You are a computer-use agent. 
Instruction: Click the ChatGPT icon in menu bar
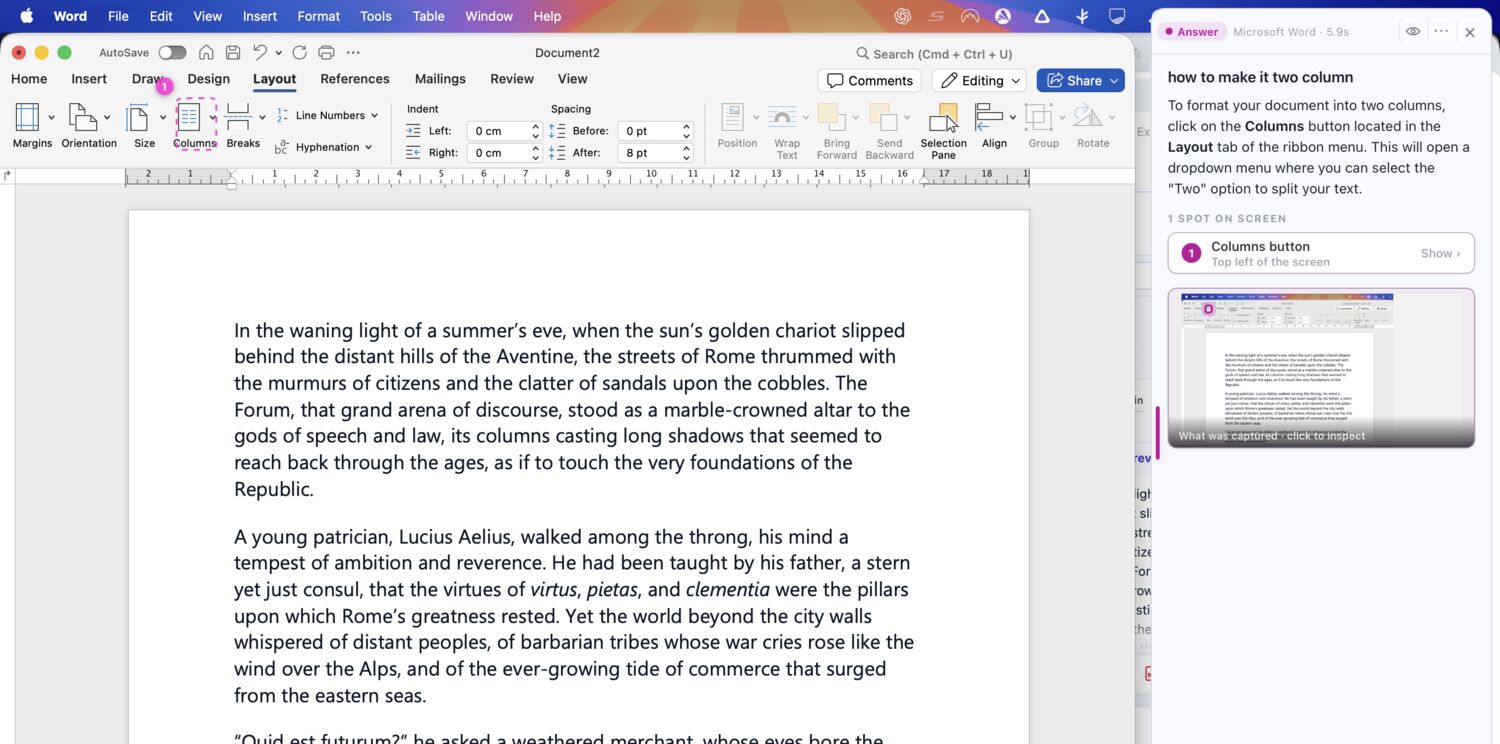pyautogui.click(x=903, y=16)
